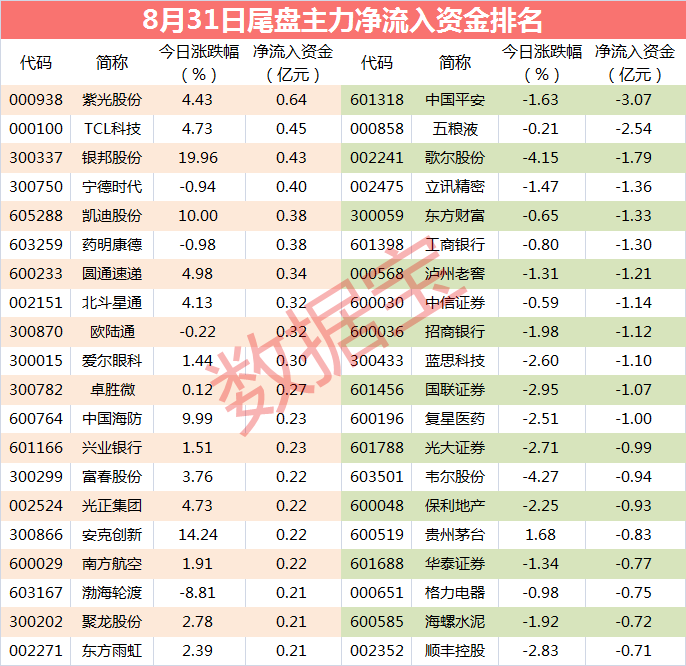Image resolution: width=686 pixels, height=666 pixels.
Task: Click the title 8月31日尾盘主力净流入资金排名
Action: click(342, 20)
